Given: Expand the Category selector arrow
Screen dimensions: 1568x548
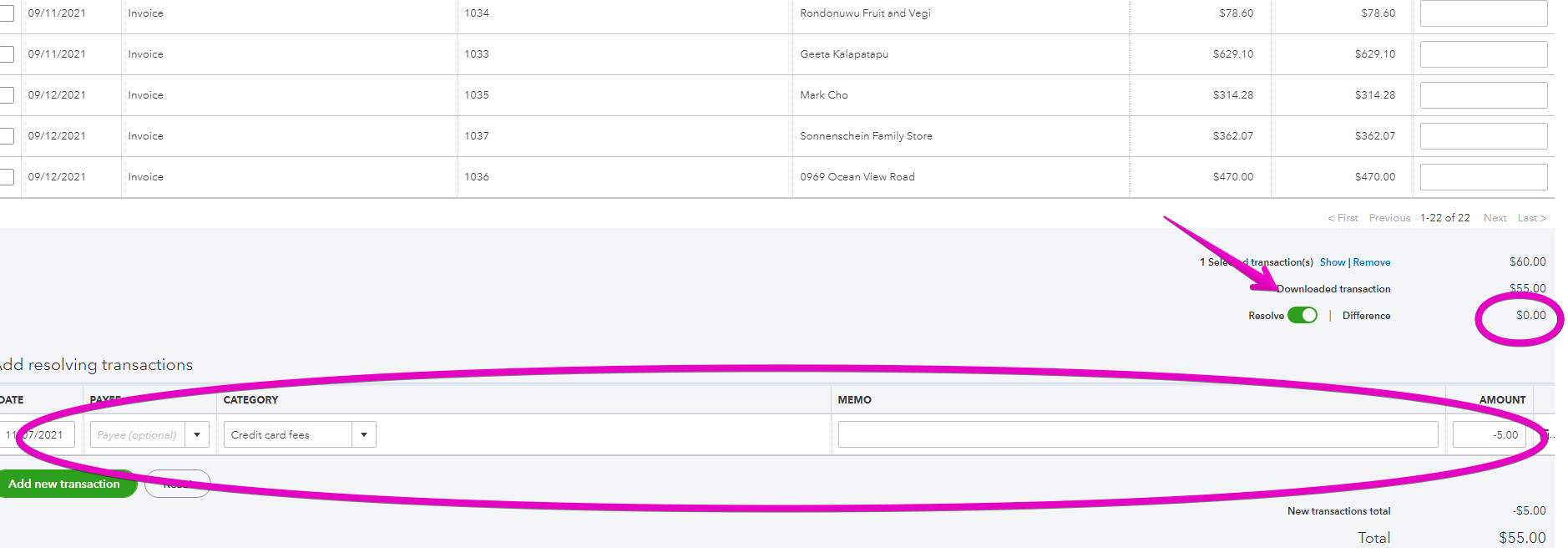Looking at the screenshot, I should point(364,434).
